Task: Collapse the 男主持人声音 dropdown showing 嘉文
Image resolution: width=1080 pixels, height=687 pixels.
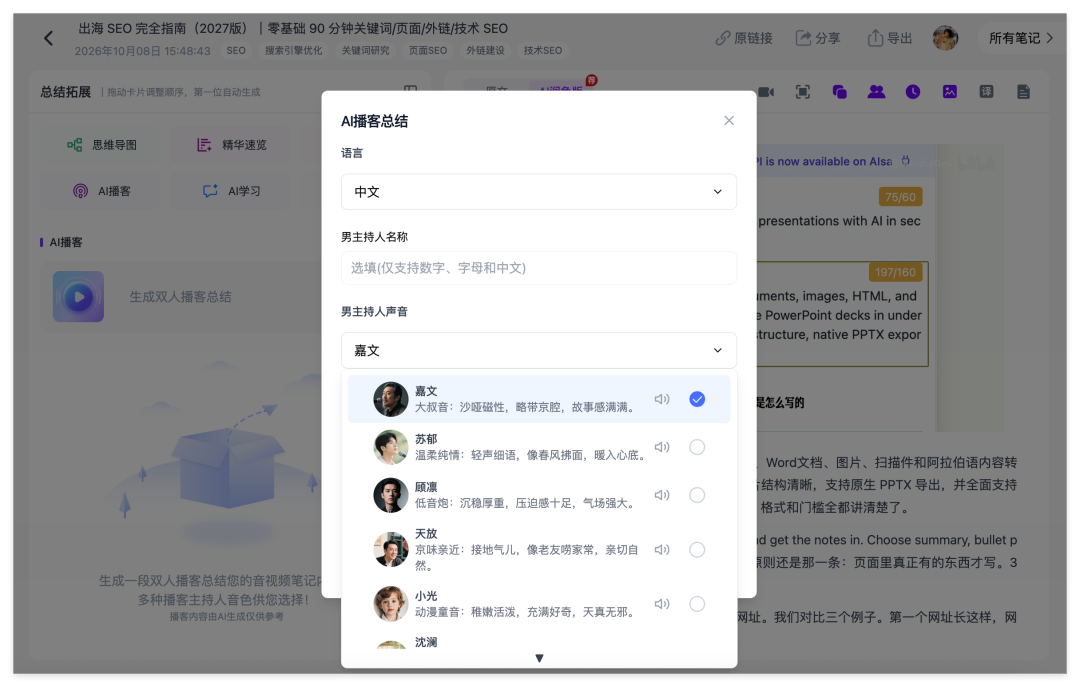Action: coord(539,351)
